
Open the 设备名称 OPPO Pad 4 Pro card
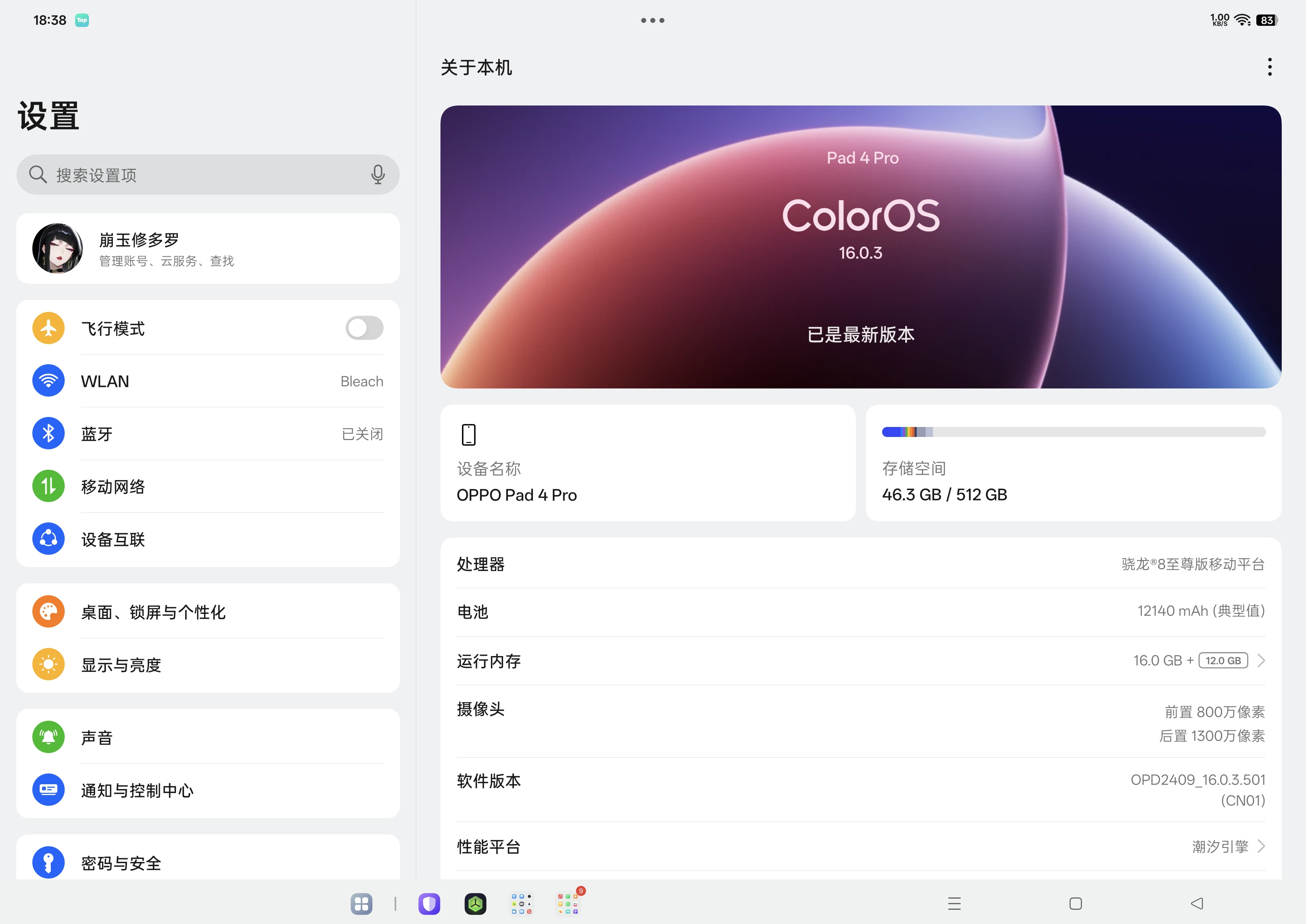(648, 462)
